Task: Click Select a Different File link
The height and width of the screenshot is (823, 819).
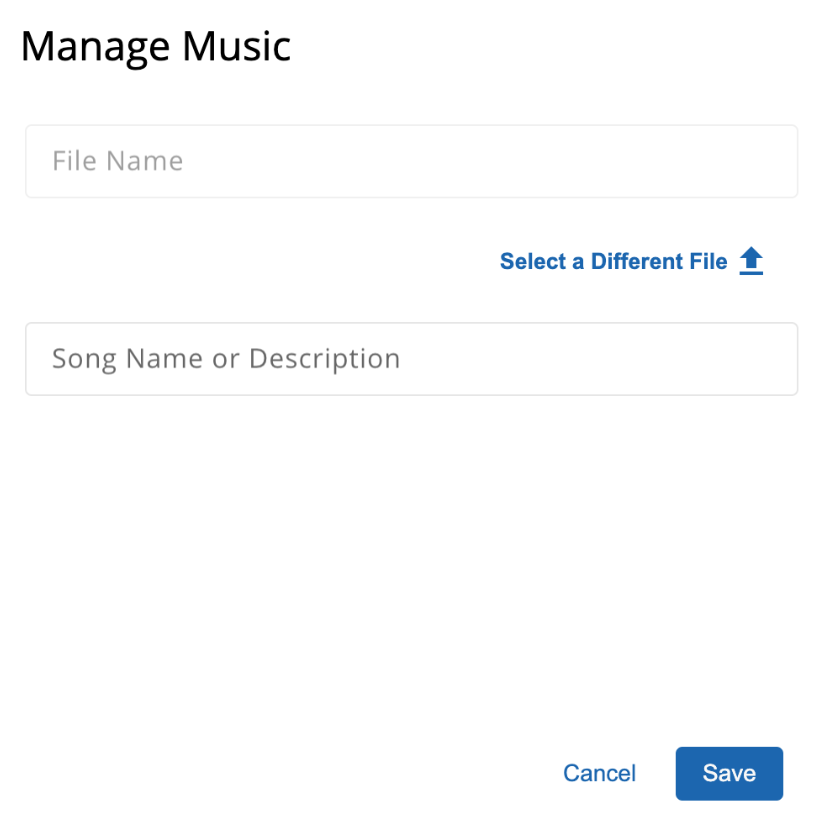Action: point(613,261)
